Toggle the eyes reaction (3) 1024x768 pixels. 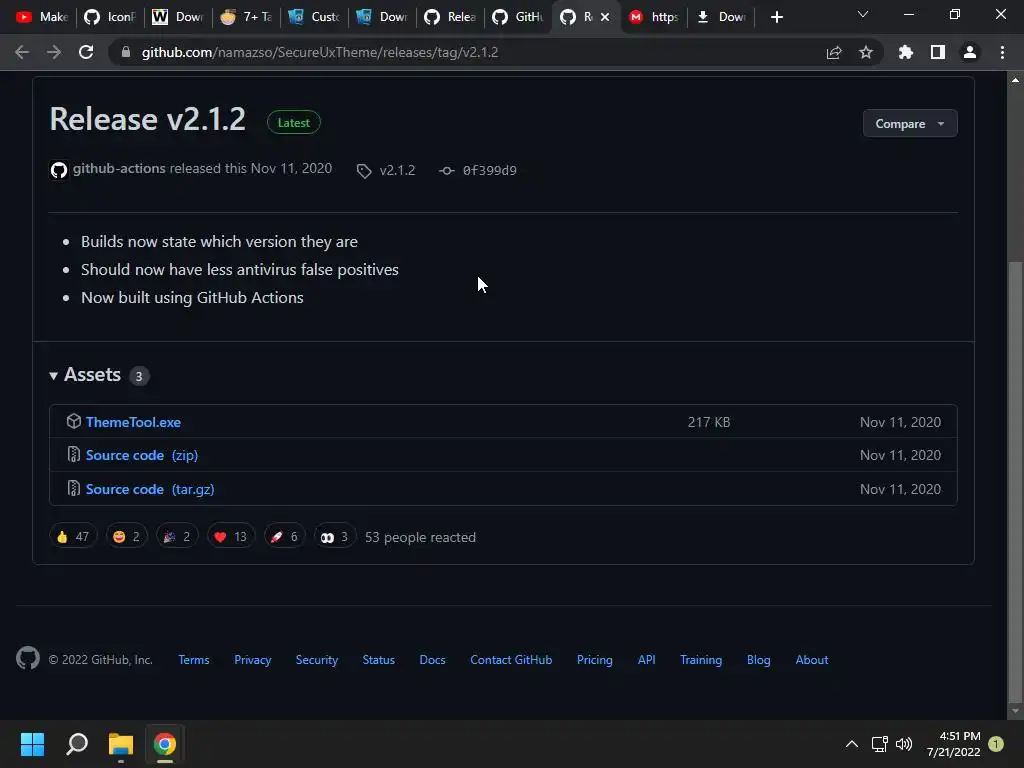tap(334, 536)
